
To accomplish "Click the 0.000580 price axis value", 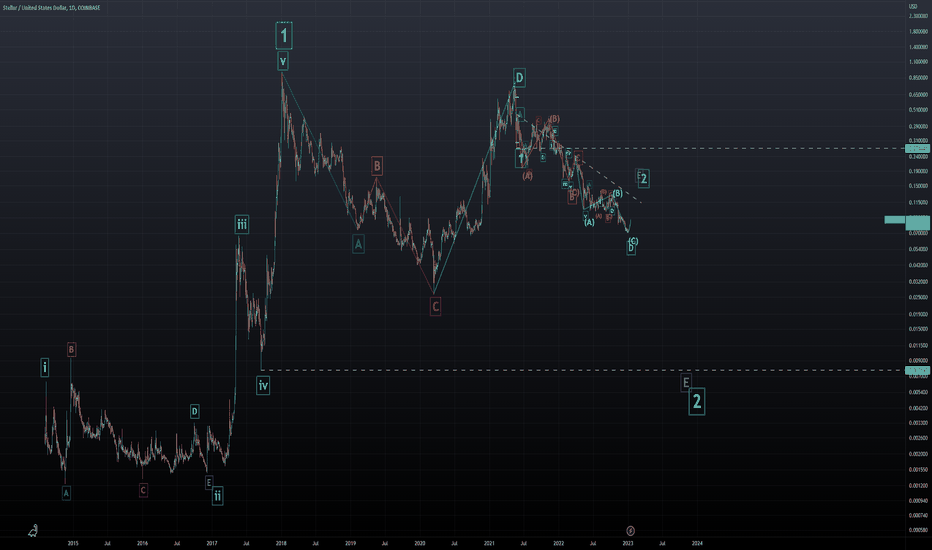I will [x=918, y=530].
